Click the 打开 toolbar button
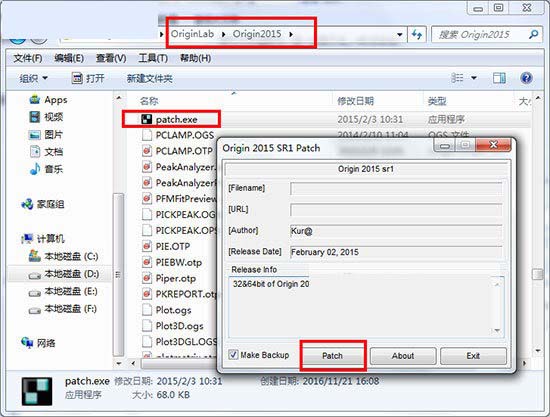Image resolution: width=550 pixels, height=417 pixels. [x=88, y=78]
